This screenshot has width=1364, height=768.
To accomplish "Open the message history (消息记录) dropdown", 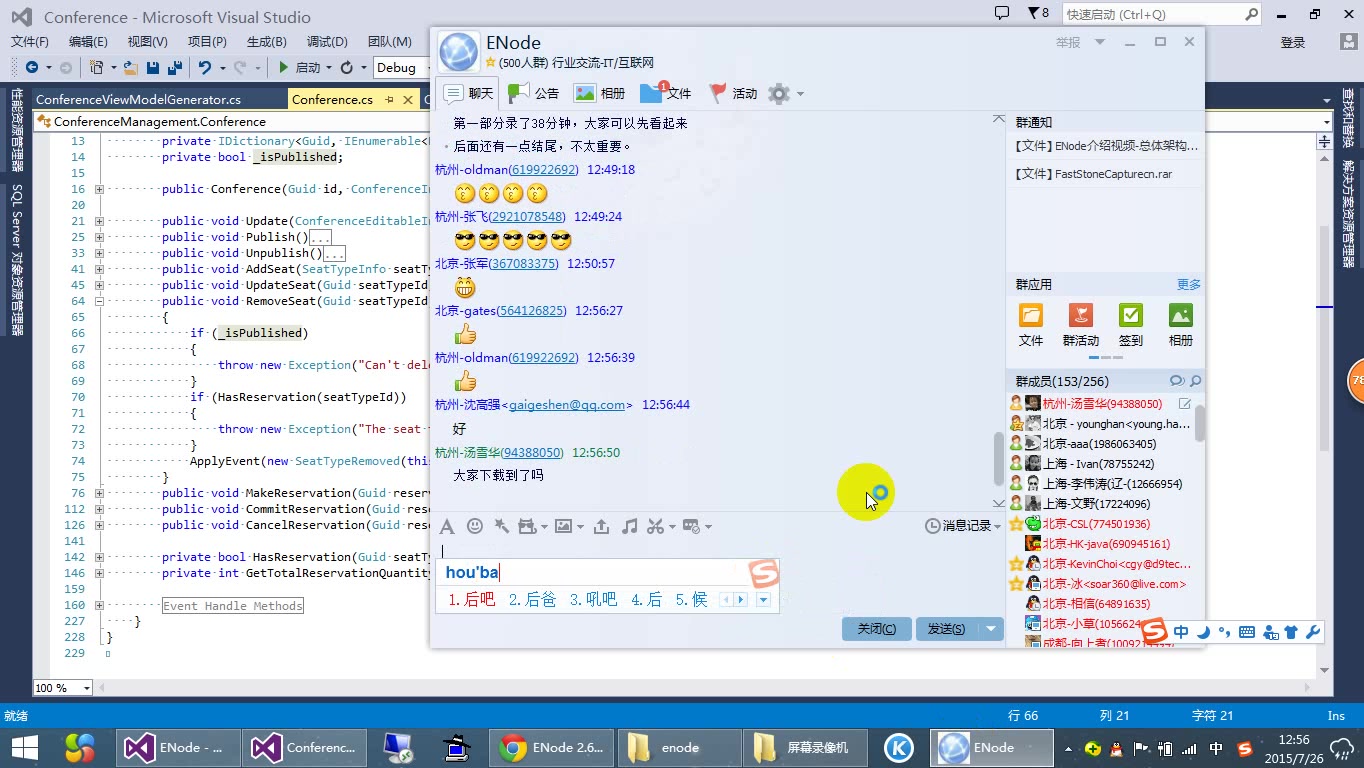I will [963, 526].
